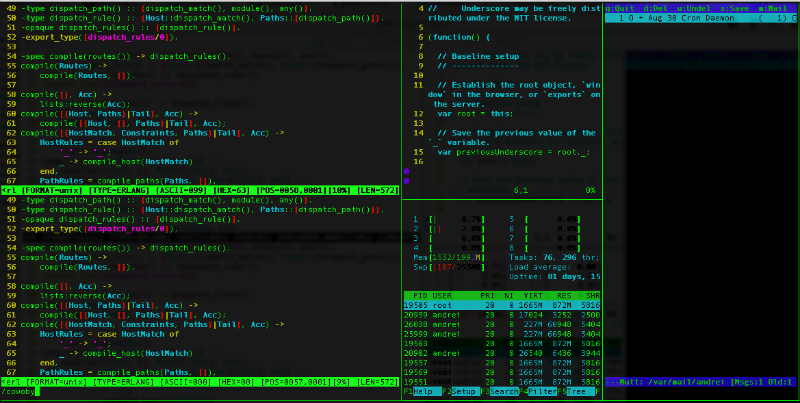Click the mutt status line /var/mail/andrei
800x403 pixels.
pyautogui.click(x=702, y=382)
